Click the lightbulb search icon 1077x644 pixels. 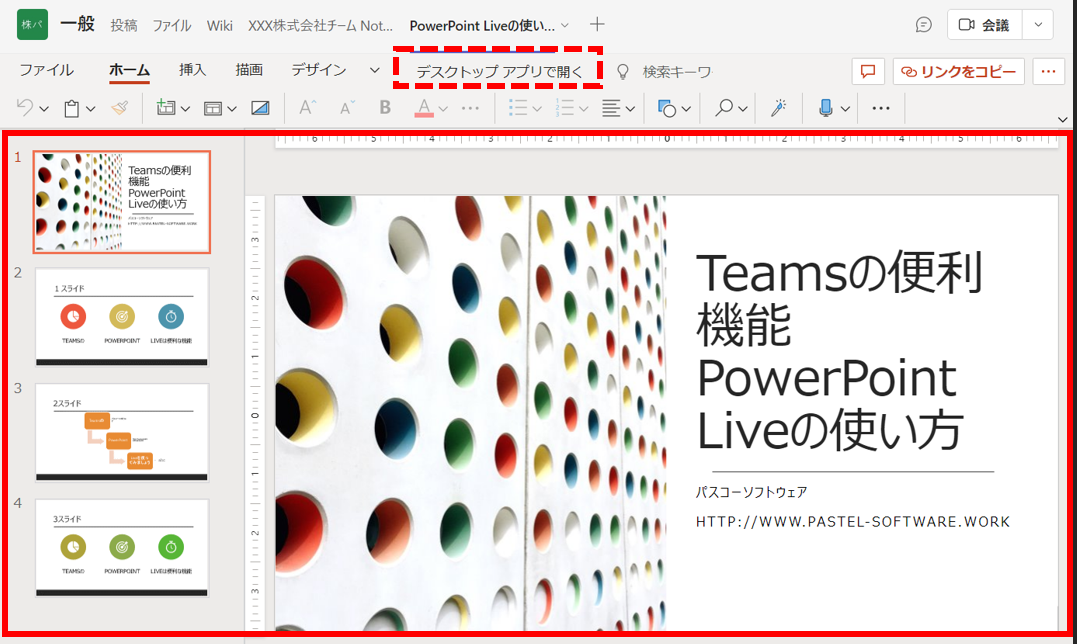[622, 71]
